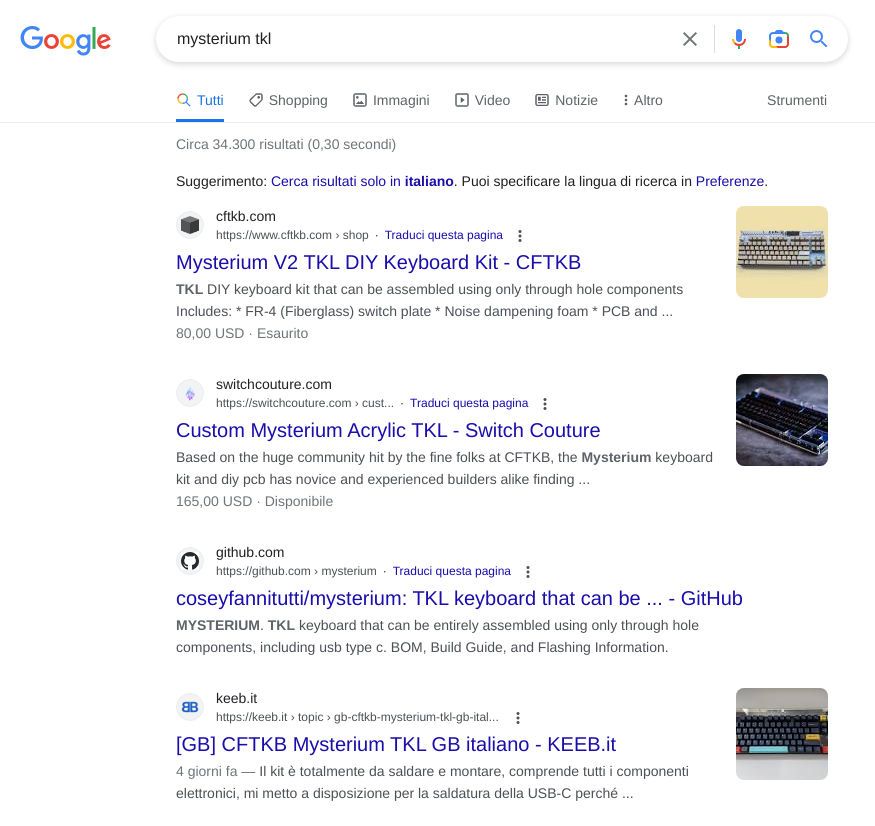
Task: Click the Switch Couture keyboard thumbnail
Action: pyautogui.click(x=781, y=420)
